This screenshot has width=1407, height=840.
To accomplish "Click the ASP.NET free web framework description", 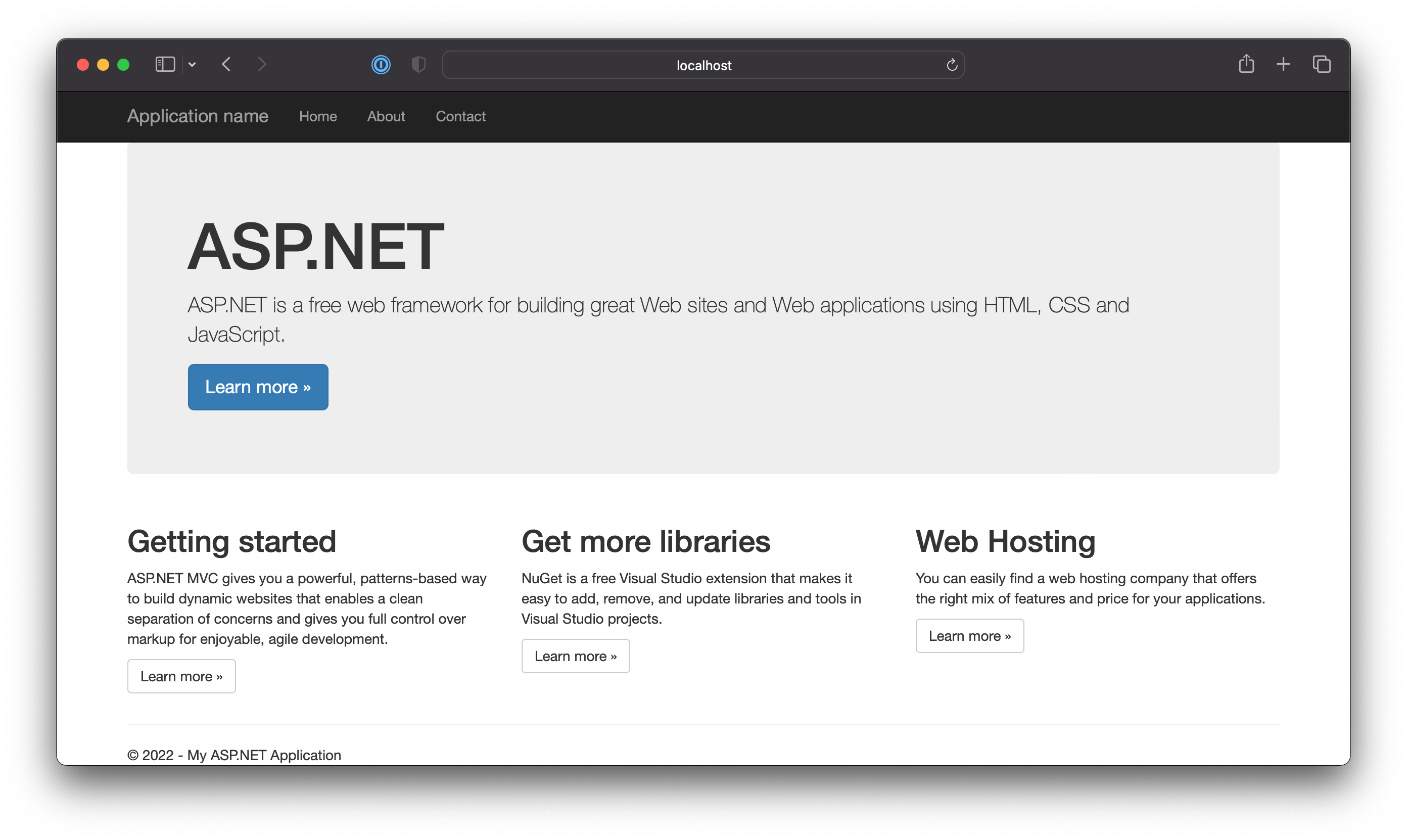I will pos(658,320).
